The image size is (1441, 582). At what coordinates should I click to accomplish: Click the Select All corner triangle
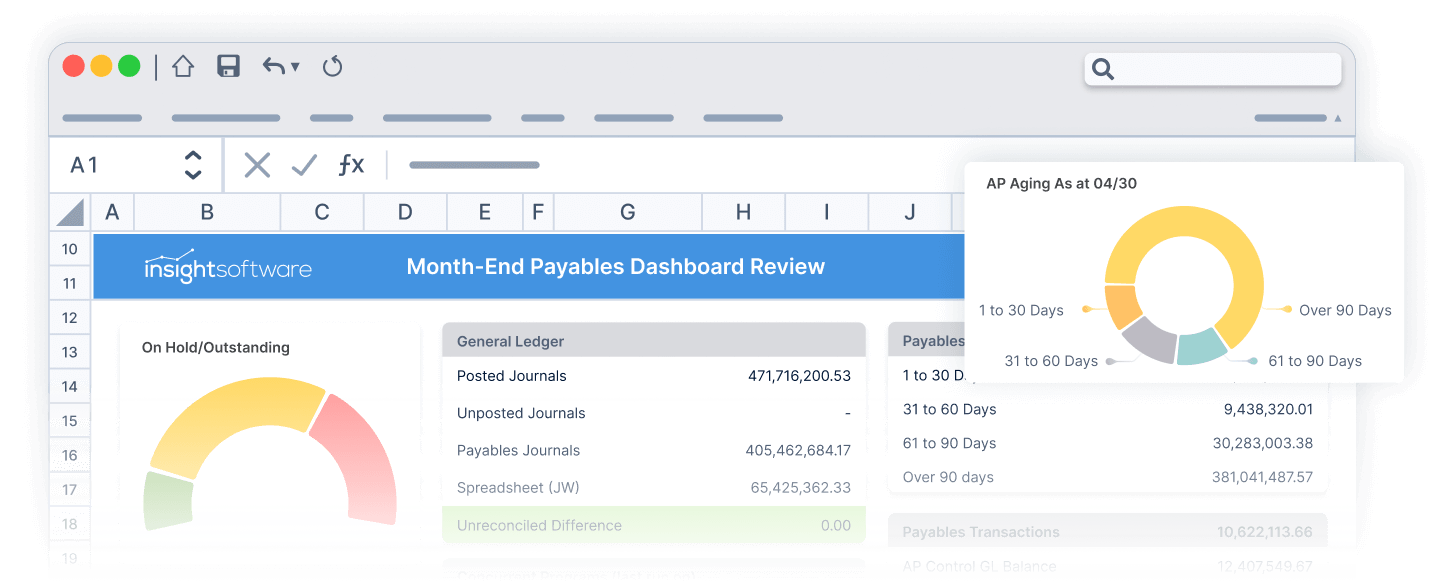[x=70, y=212]
